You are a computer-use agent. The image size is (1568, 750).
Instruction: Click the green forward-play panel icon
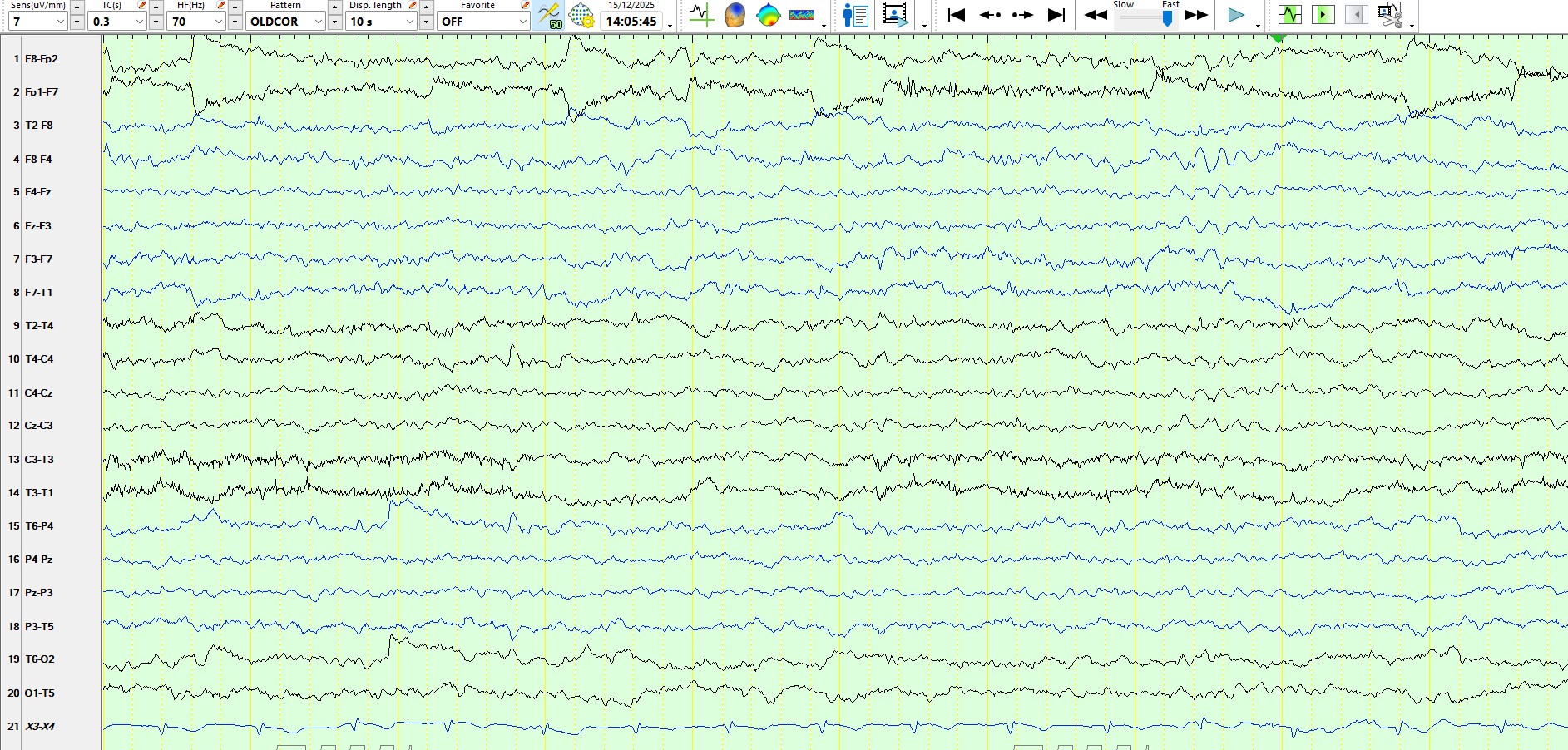point(1323,15)
